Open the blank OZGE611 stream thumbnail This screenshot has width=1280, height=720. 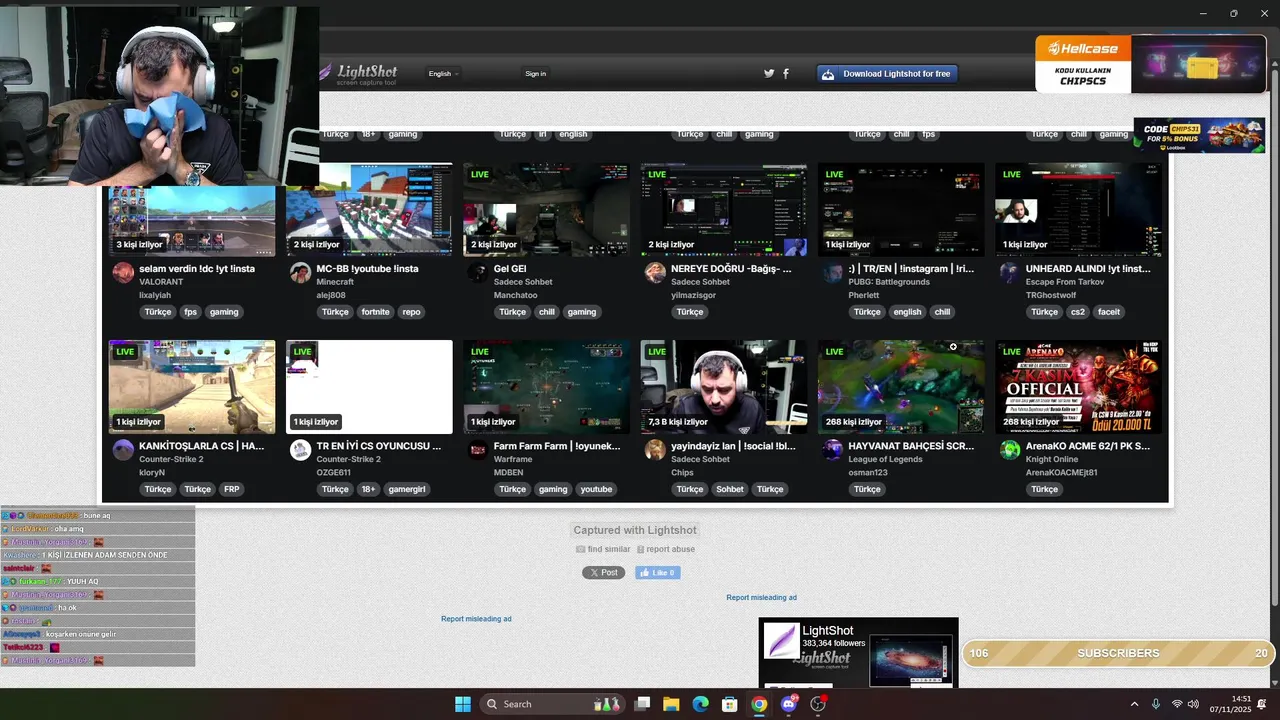(x=369, y=387)
